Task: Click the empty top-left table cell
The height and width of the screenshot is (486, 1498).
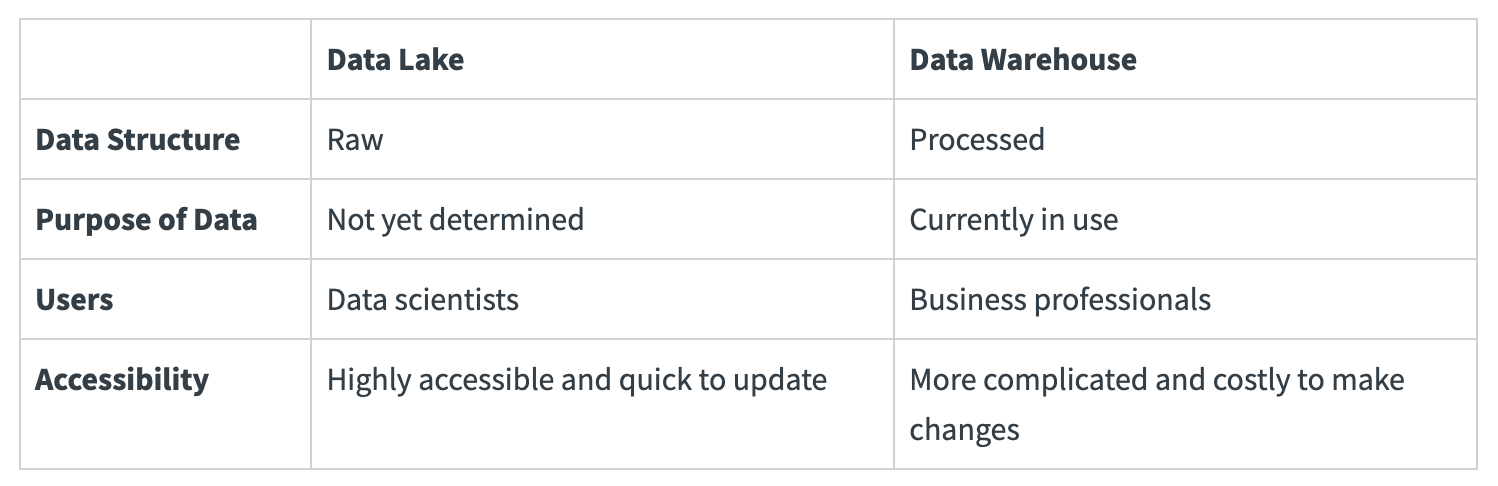Action: pos(165,60)
